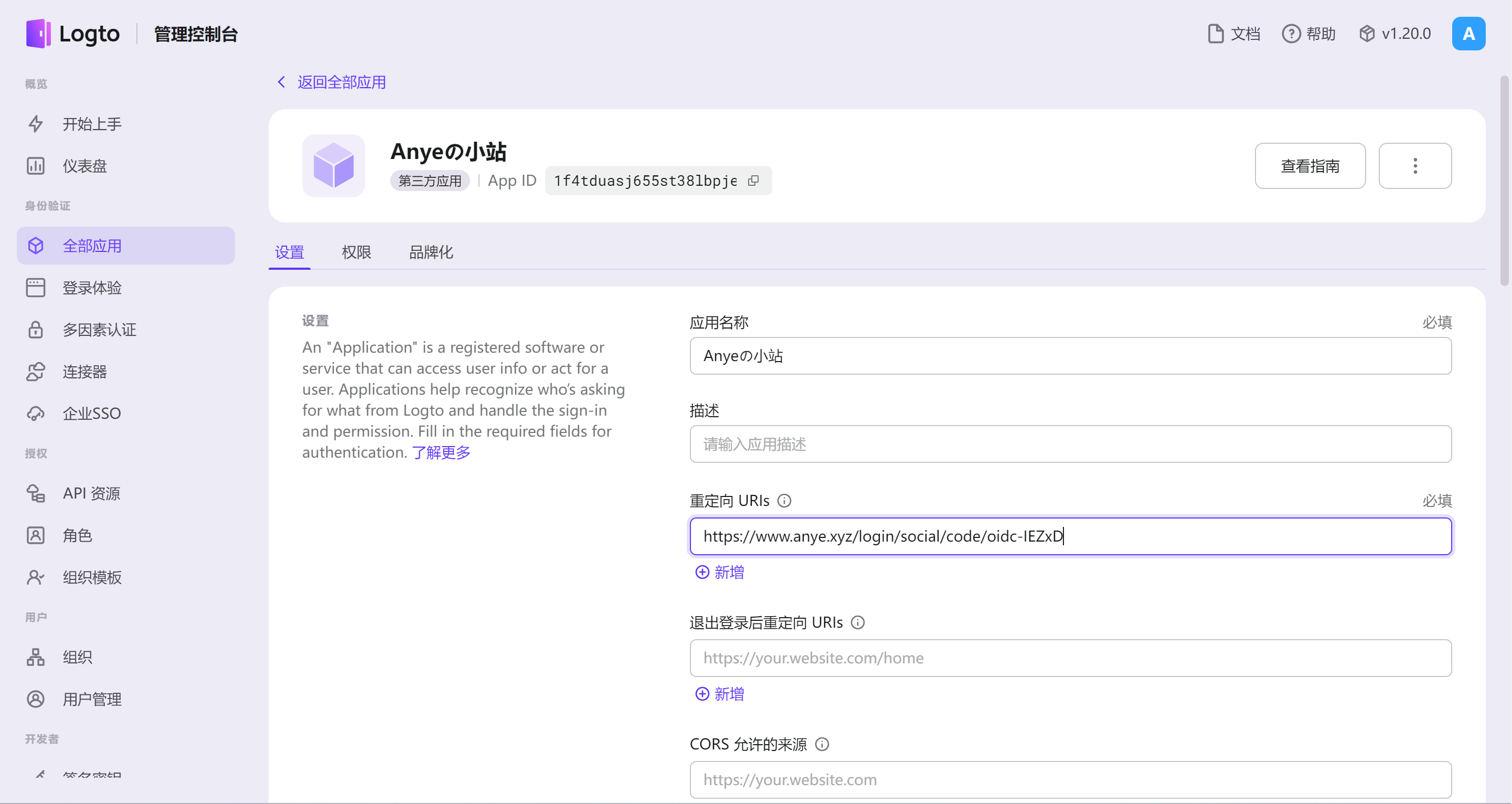1512x804 pixels.
Task: Add post sign-out redirect URI with 新增
Action: [x=720, y=694]
